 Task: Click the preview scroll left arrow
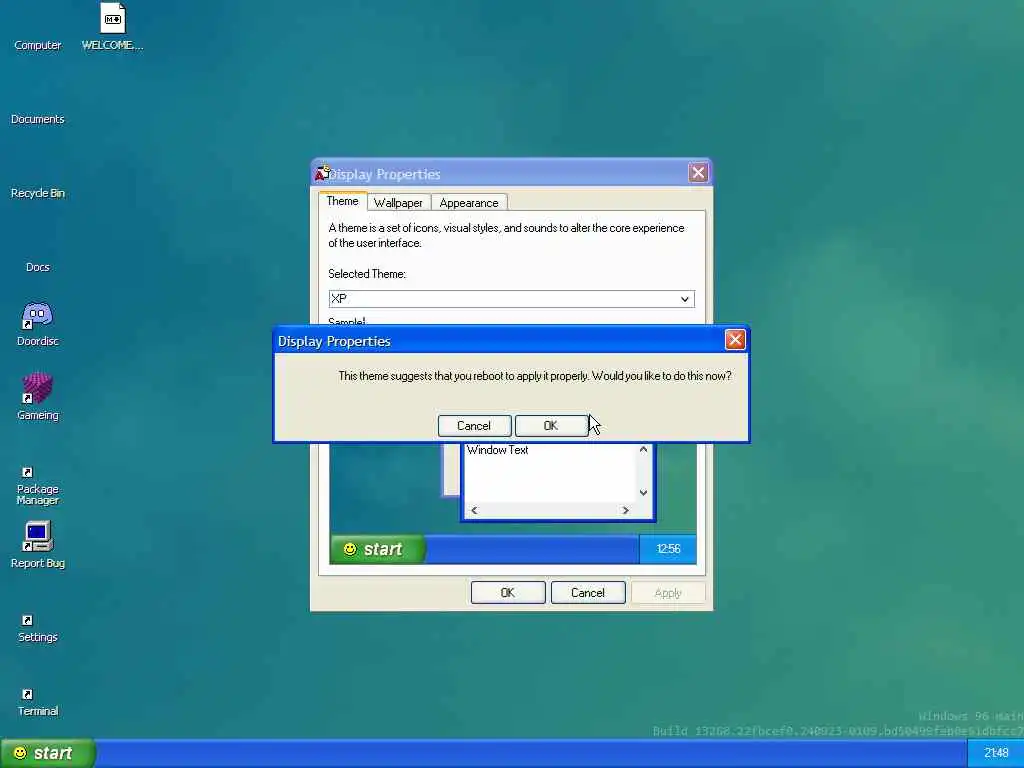click(x=474, y=511)
